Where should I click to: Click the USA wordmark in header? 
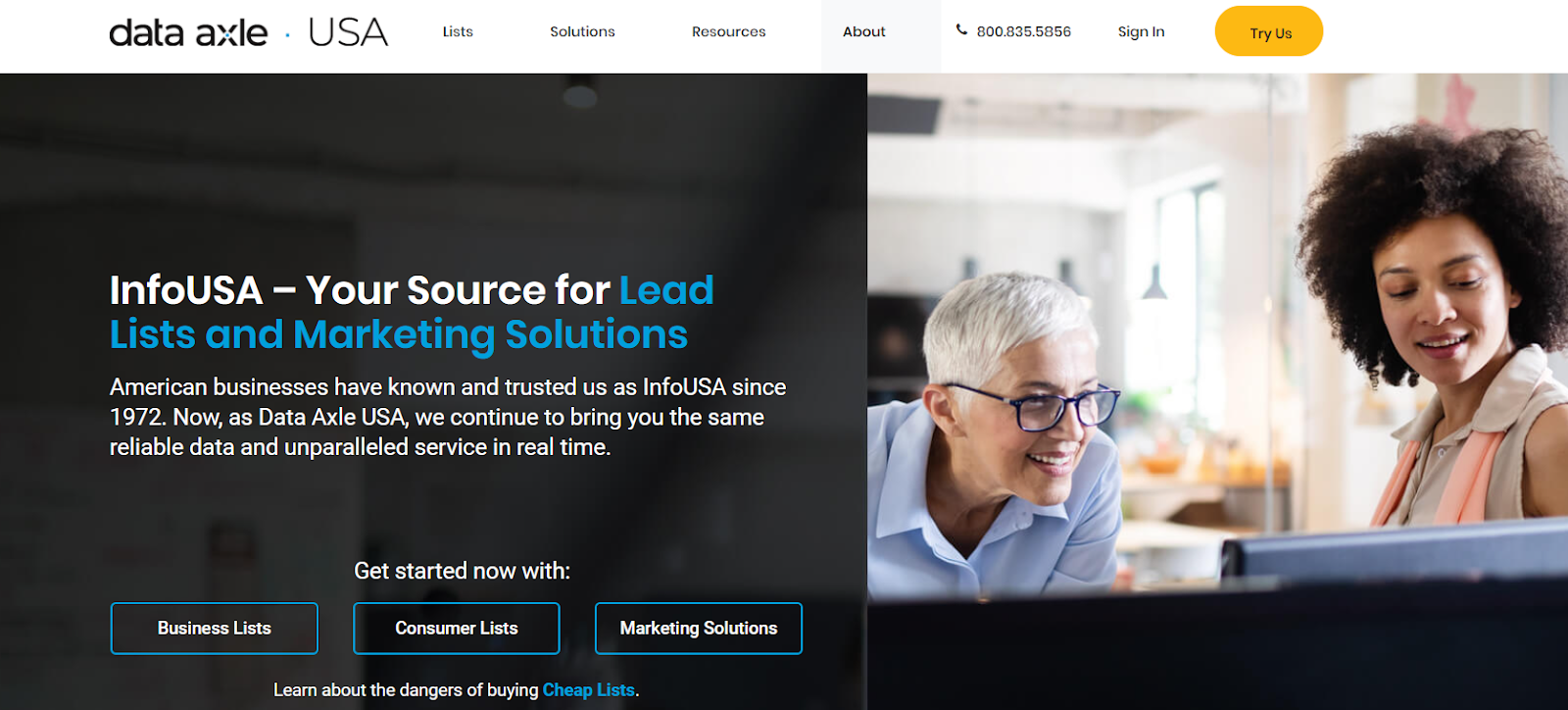[x=348, y=32]
